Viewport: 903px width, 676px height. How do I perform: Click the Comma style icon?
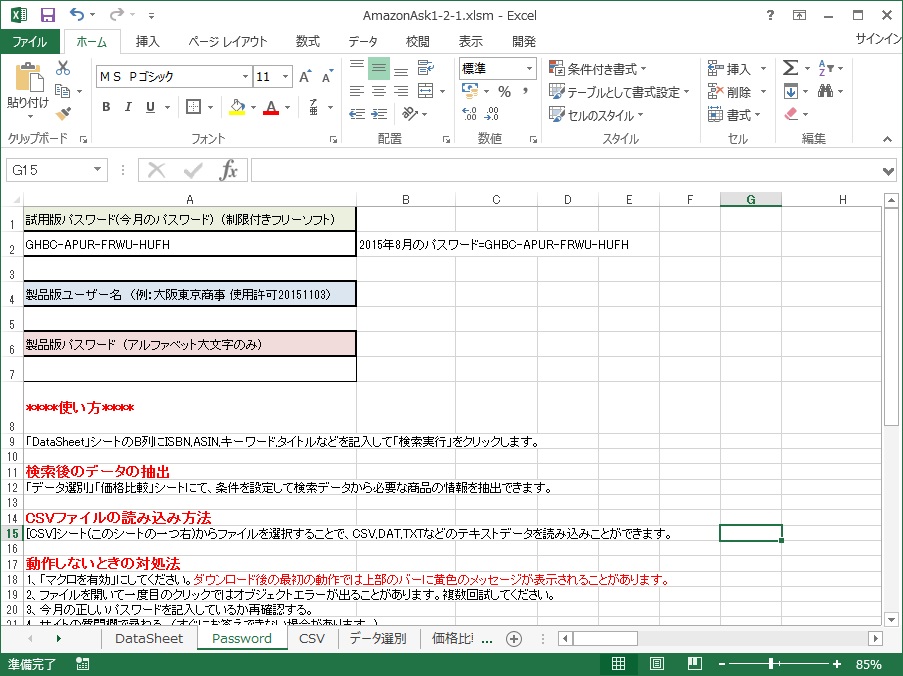pyautogui.click(x=525, y=92)
